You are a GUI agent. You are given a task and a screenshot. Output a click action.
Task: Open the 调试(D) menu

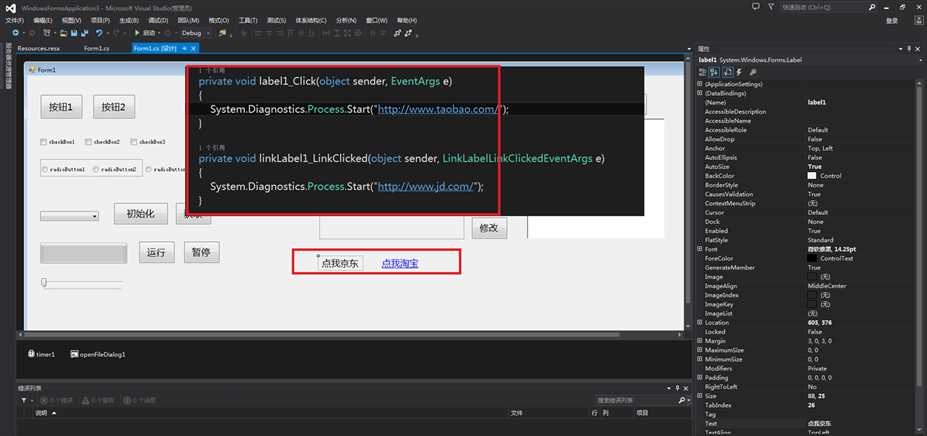[158, 20]
